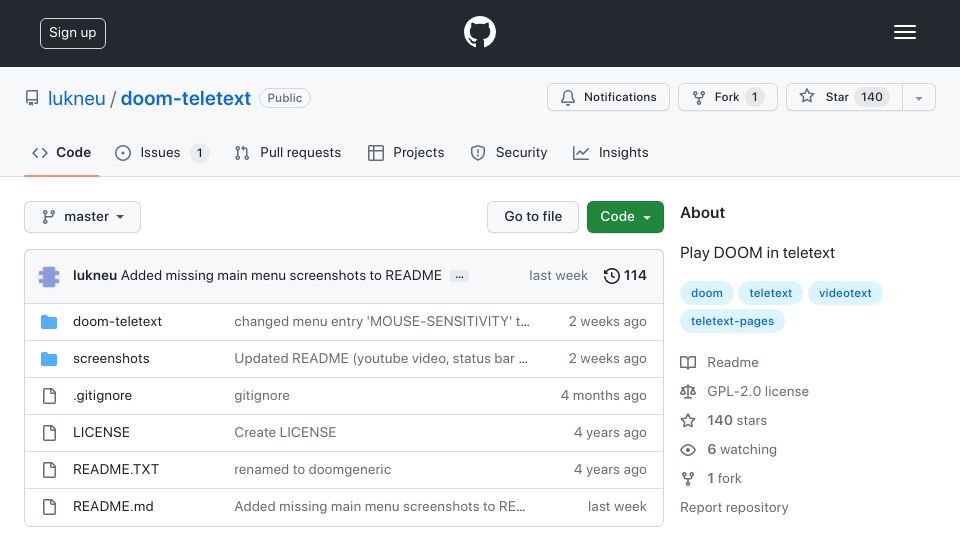Open the 'changed menu entry MOUSE-SENSITIVITY' commit
The image size is (960, 540).
(382, 321)
